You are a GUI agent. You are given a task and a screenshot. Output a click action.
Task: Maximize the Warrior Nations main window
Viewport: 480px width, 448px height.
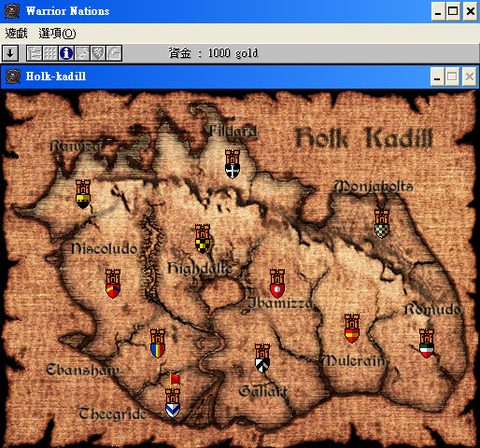pyautogui.click(x=453, y=12)
